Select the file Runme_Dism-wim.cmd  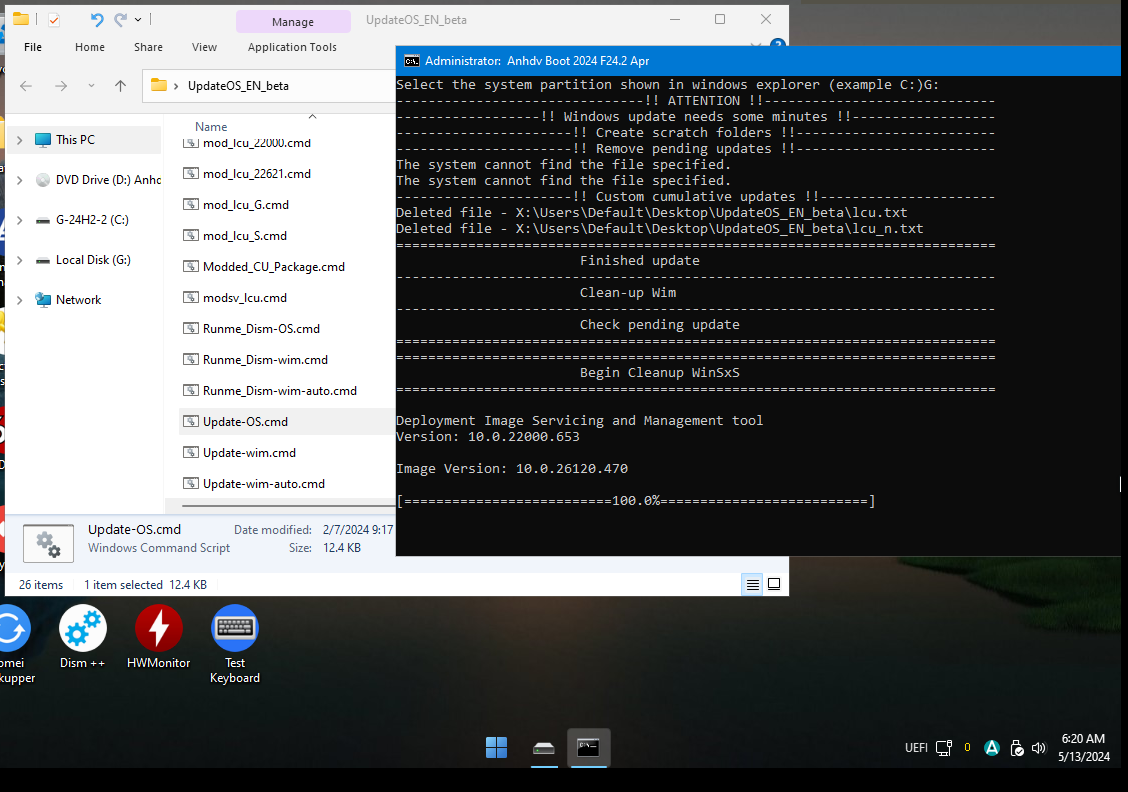click(x=265, y=359)
